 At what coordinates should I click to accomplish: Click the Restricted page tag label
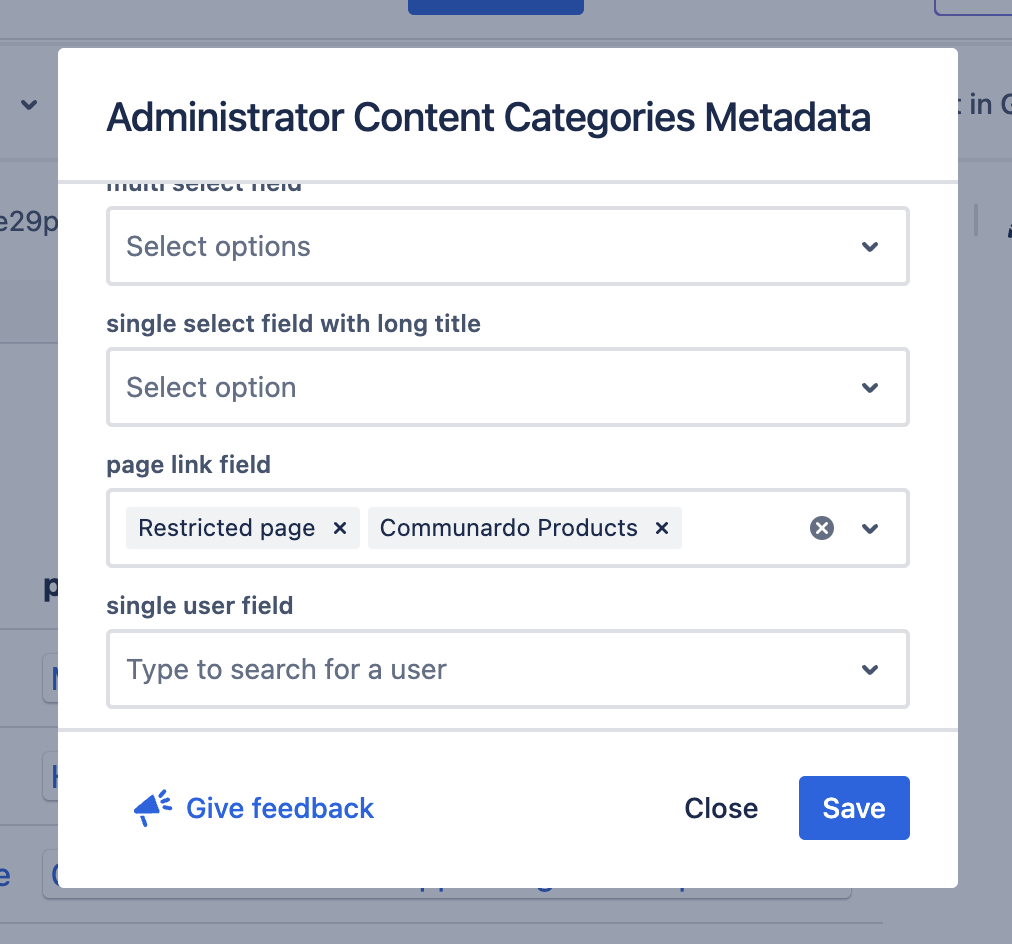227,528
